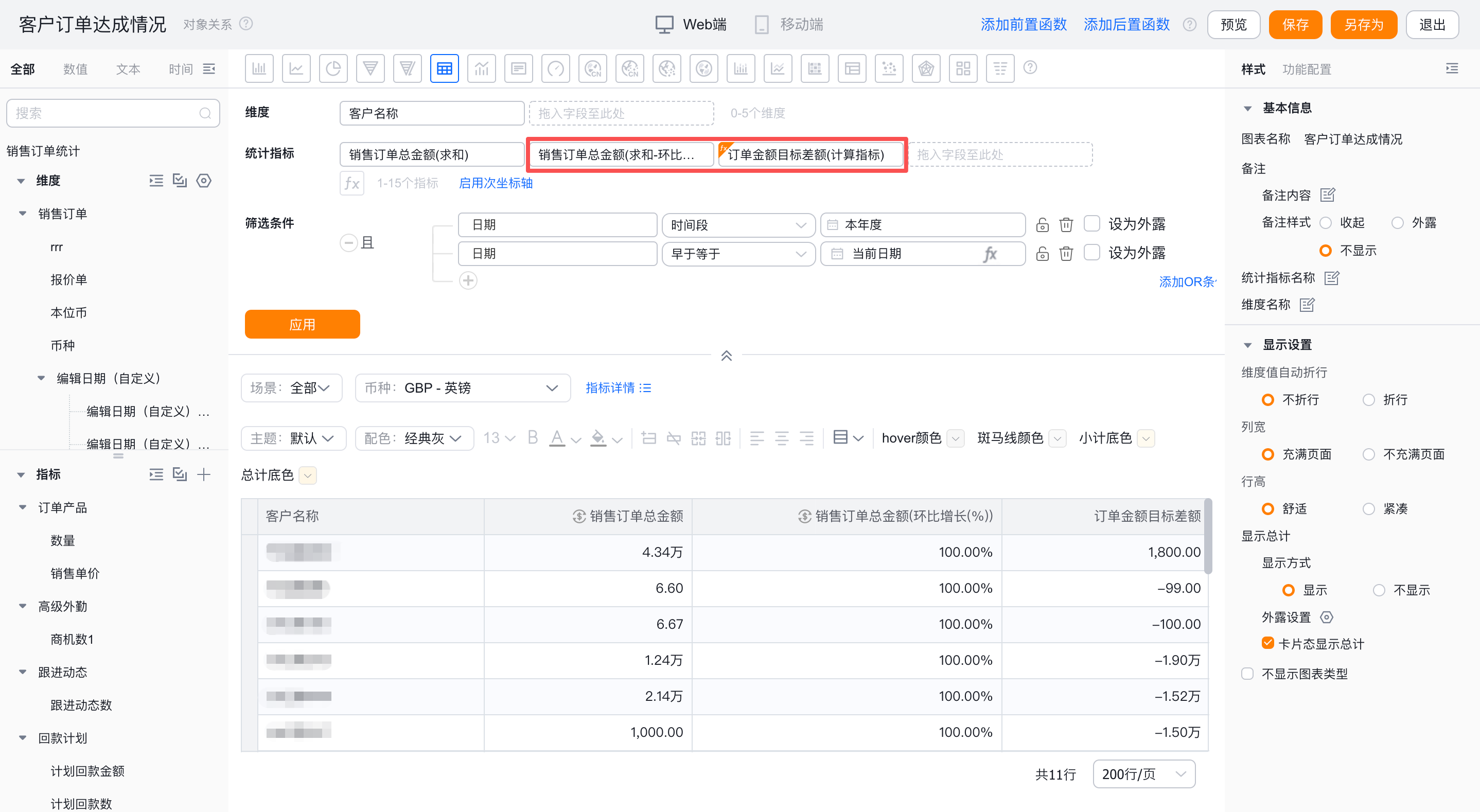1480x812 pixels.
Task: Switch to the 功能配置 tab
Action: (x=1307, y=69)
